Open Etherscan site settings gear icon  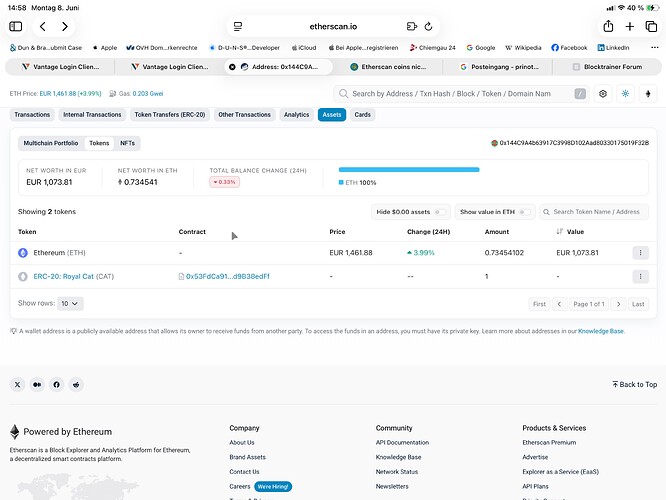click(x=603, y=93)
